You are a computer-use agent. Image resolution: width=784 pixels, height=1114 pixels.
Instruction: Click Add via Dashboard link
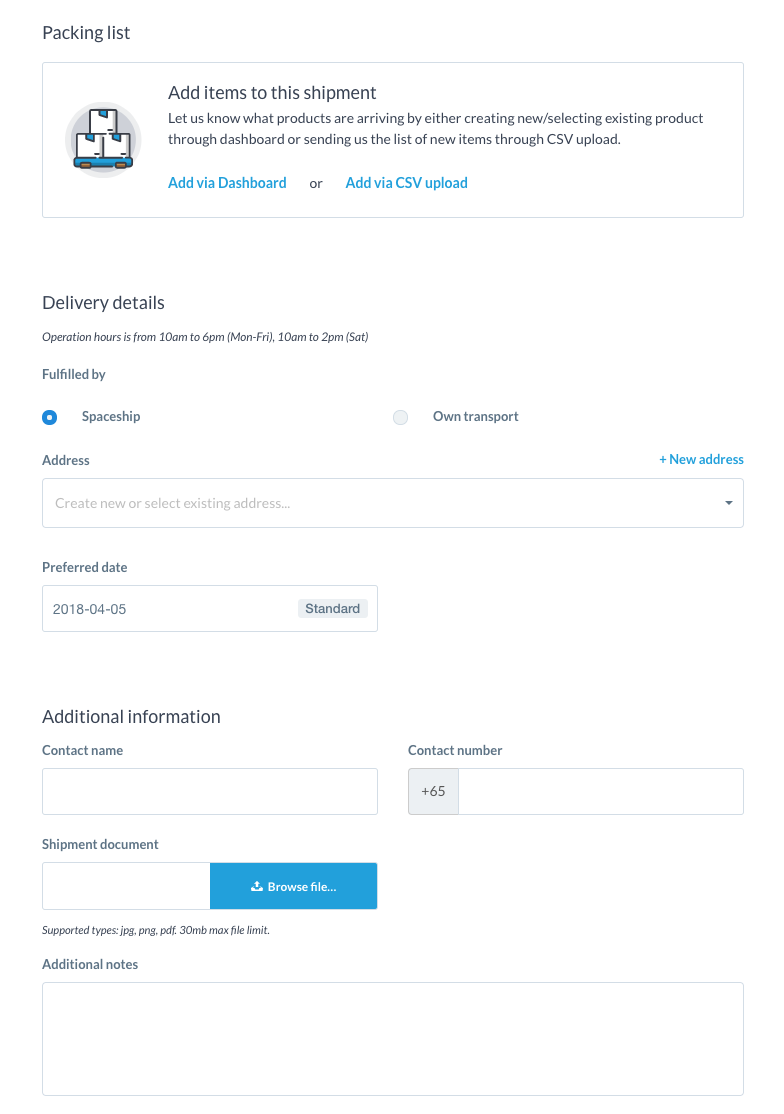(227, 183)
